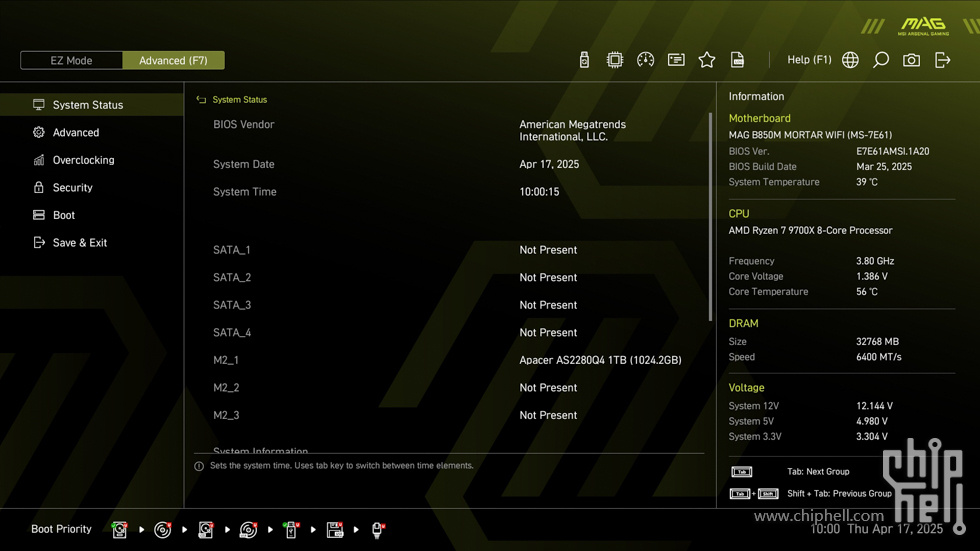The width and height of the screenshot is (980, 551).
Task: Click Core Temperature 56 °C value
Action: [867, 292]
